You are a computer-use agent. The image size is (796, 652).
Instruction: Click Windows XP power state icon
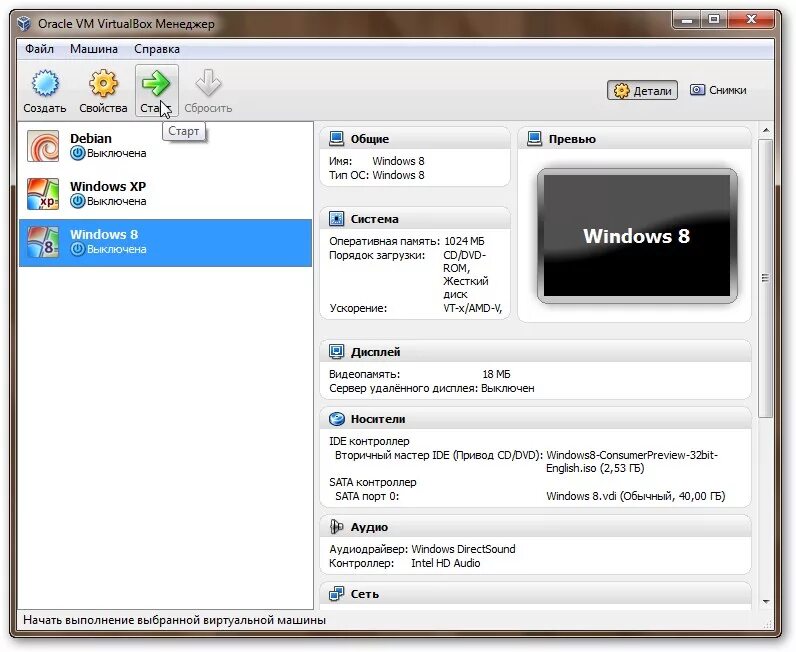[77, 201]
